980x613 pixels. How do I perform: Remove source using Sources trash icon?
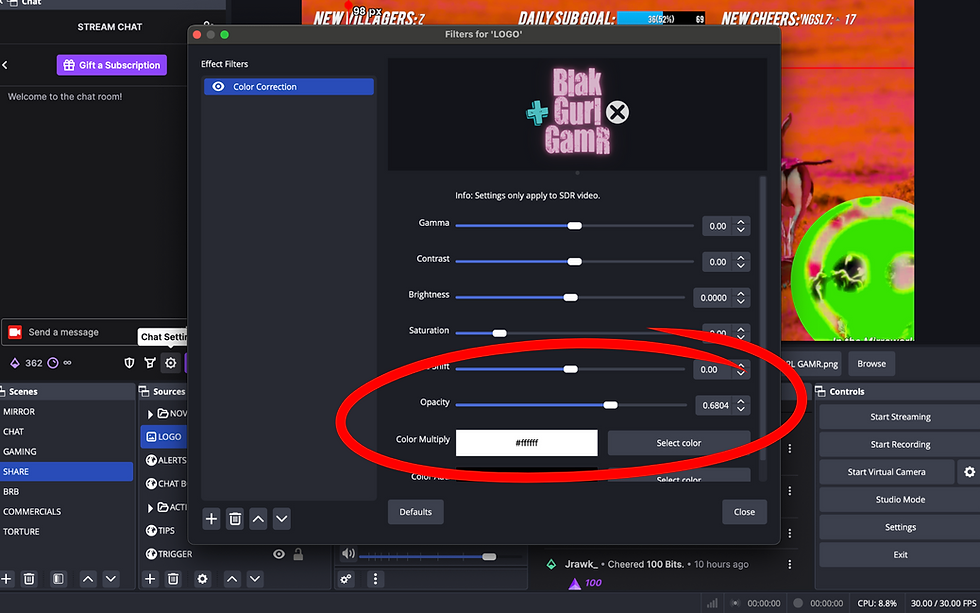click(x=173, y=579)
